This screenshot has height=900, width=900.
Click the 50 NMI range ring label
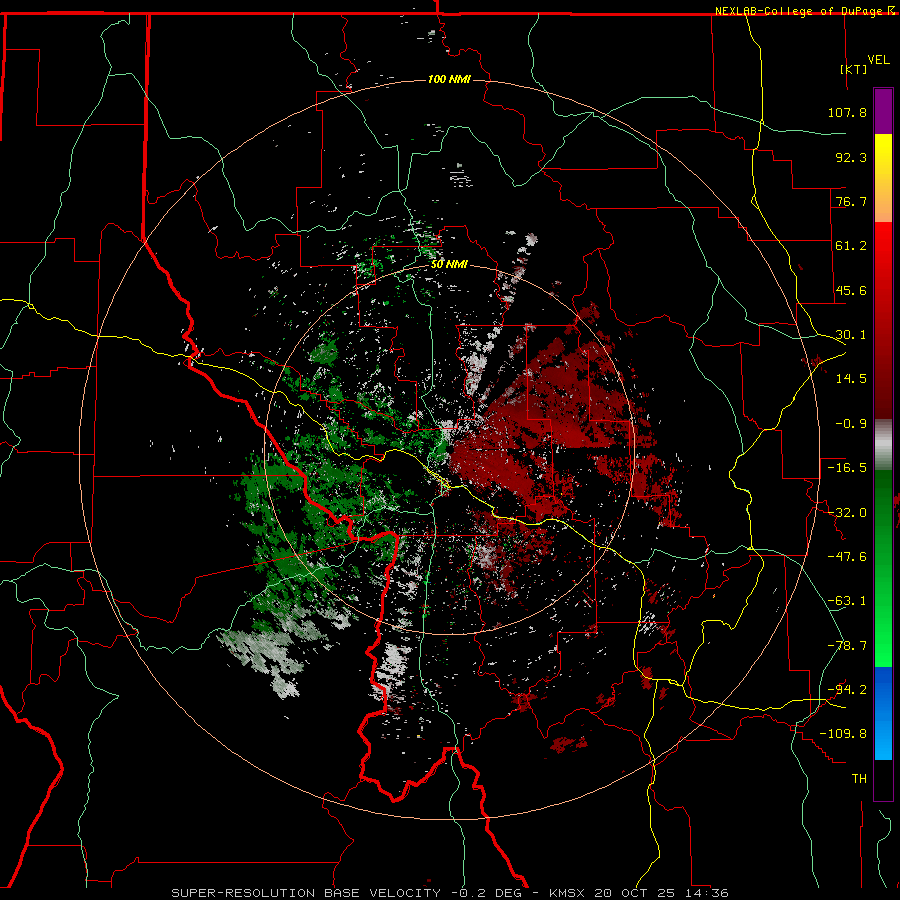pos(449,265)
